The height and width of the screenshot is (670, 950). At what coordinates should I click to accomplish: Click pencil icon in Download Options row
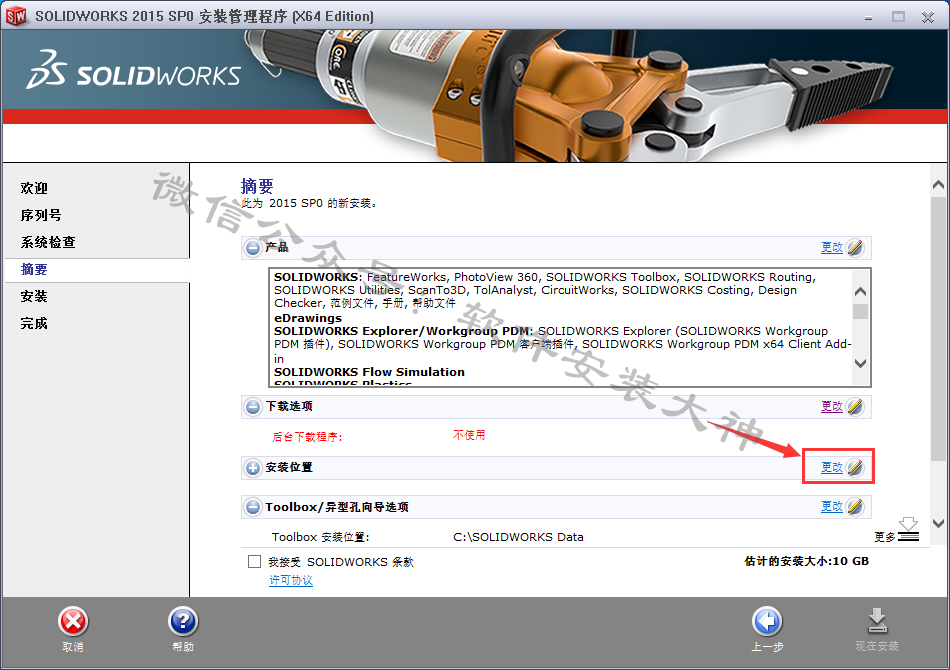pos(855,406)
